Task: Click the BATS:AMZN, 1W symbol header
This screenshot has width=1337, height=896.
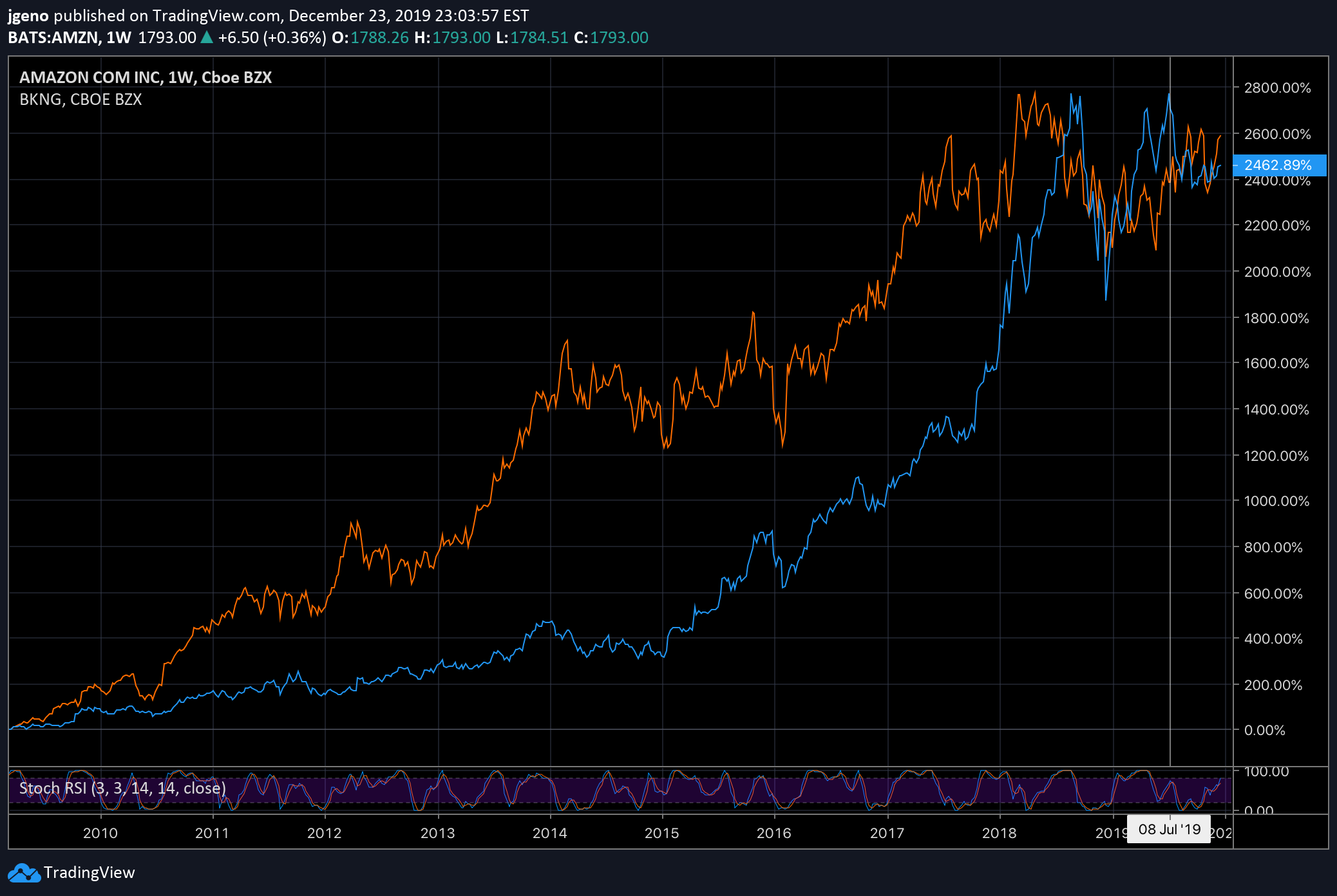Action: (70, 38)
